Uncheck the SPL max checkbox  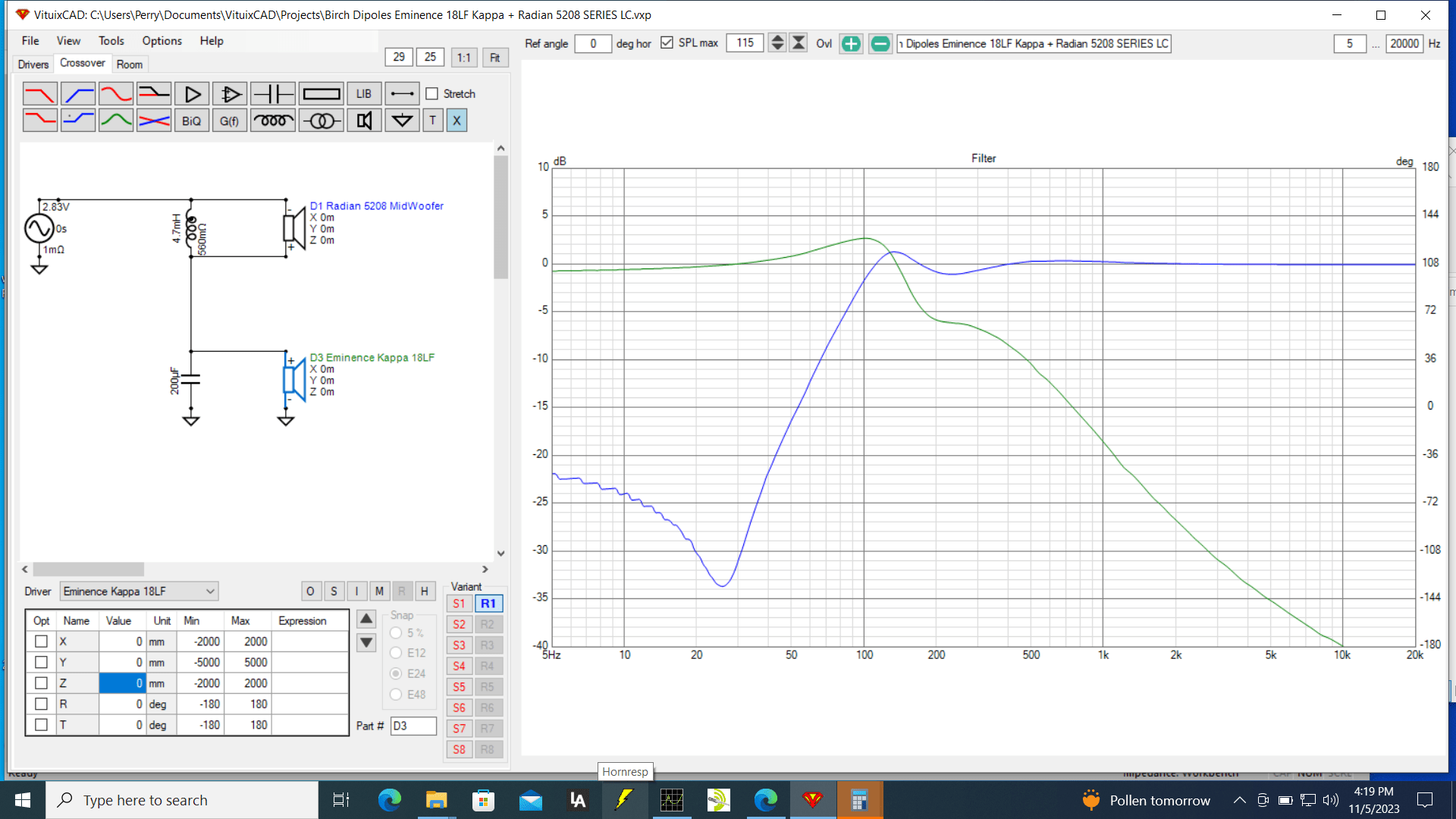[x=667, y=42]
